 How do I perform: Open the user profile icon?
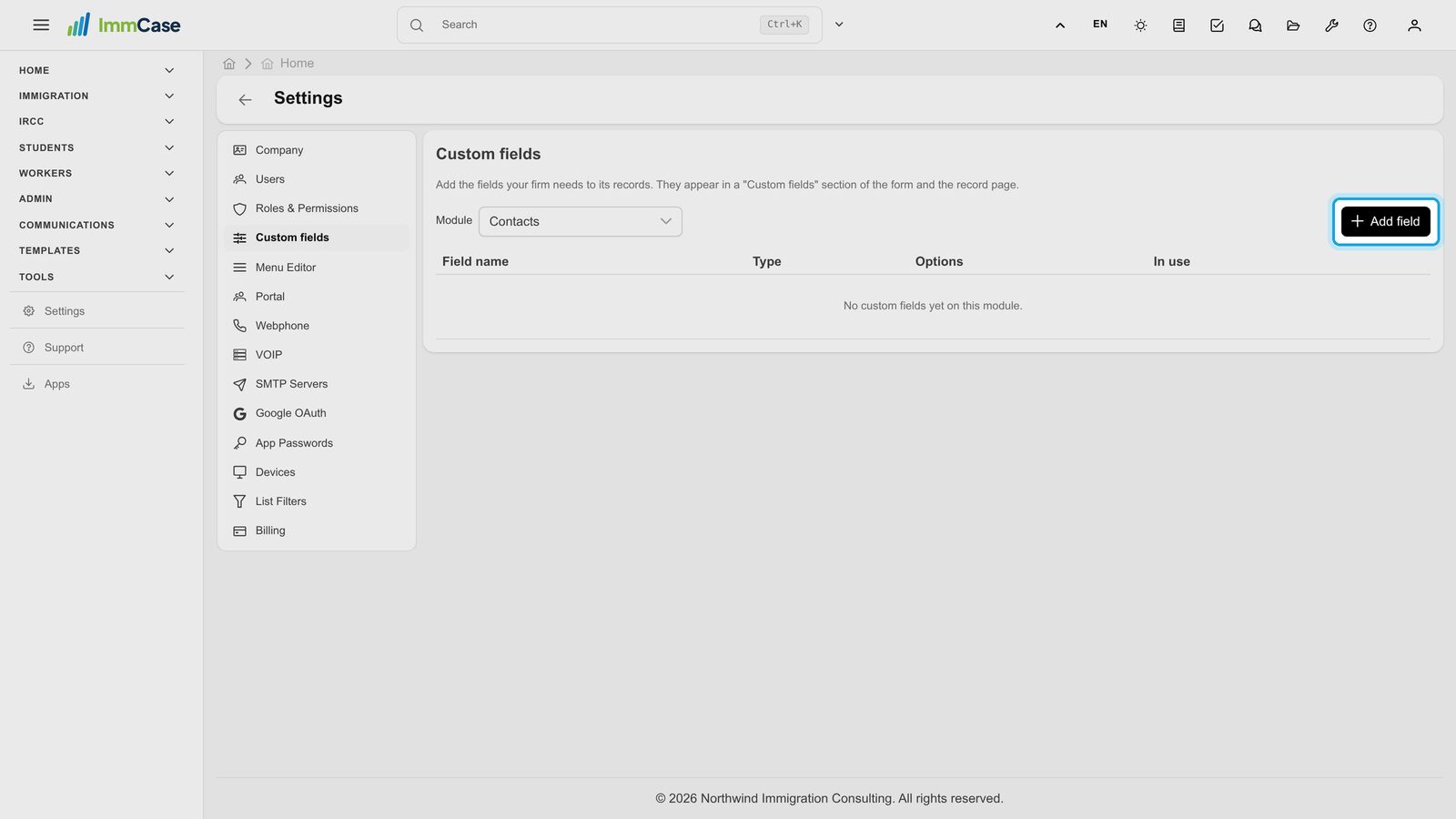coord(1414,25)
